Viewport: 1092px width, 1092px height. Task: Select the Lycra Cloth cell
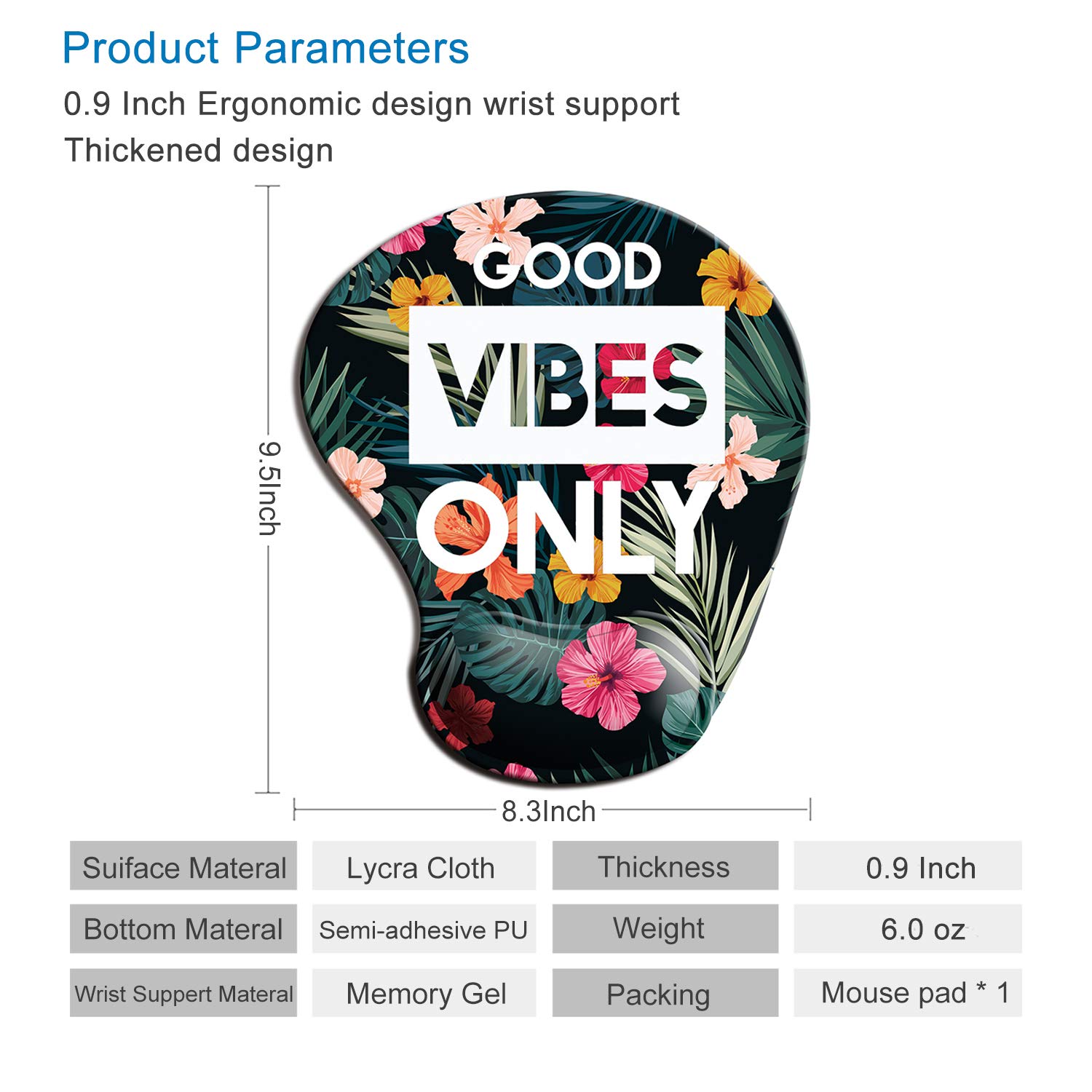(x=424, y=866)
